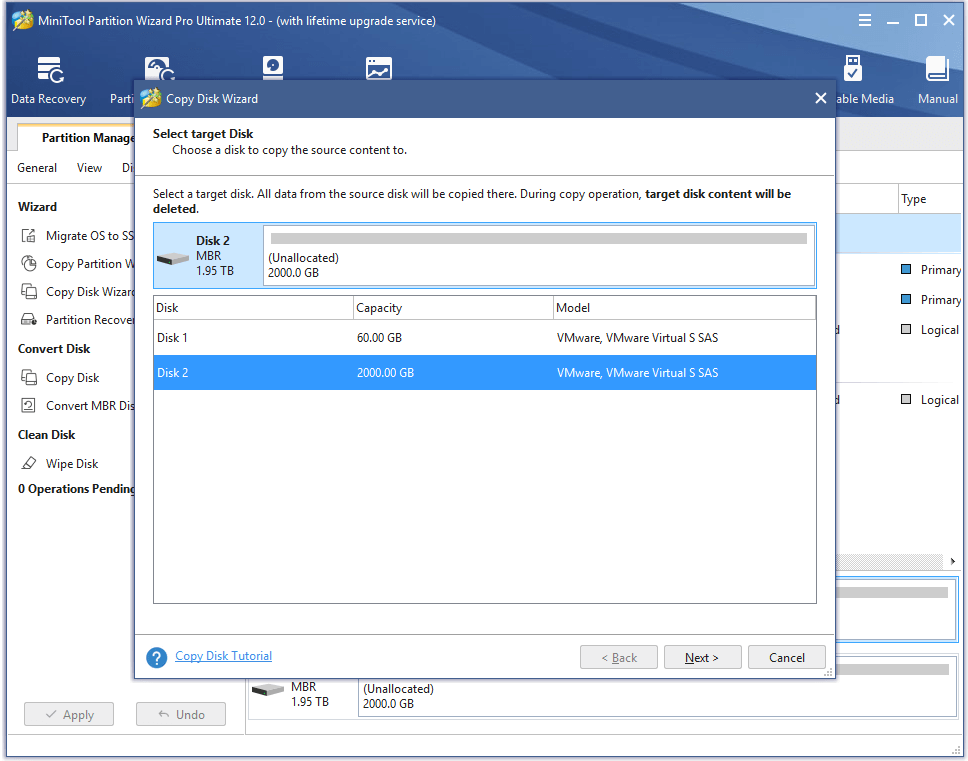The height and width of the screenshot is (761, 968).
Task: Click Disk 1 VMware Virtual S SAS model
Action: (x=637, y=338)
